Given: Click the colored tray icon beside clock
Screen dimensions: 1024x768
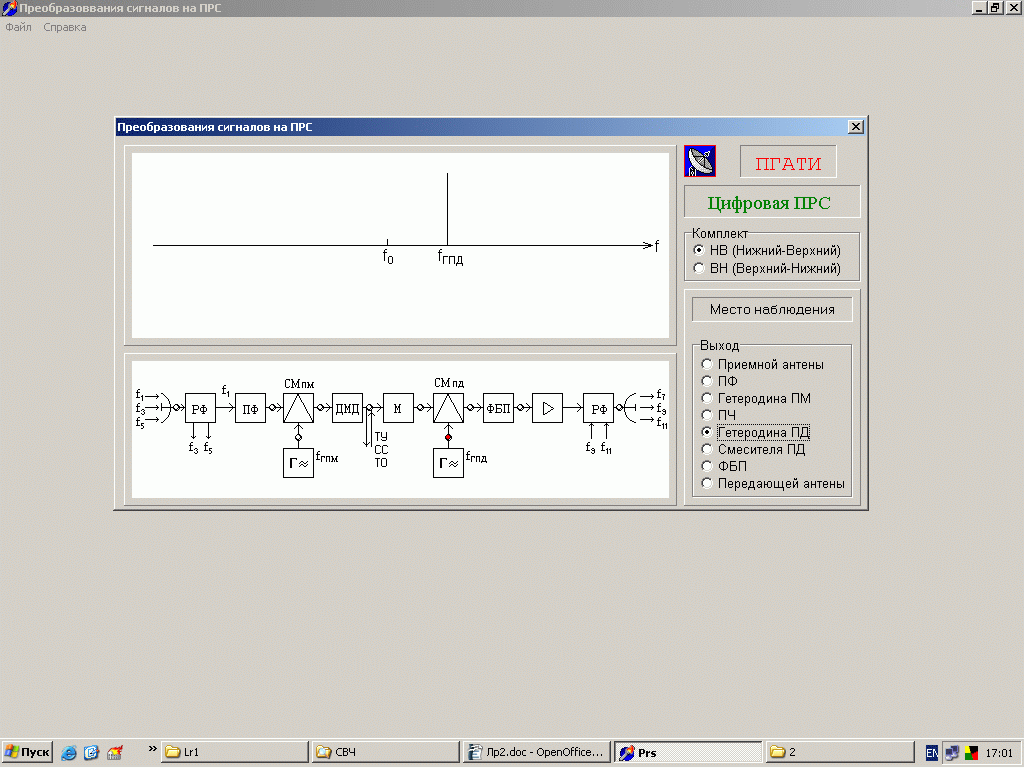Looking at the screenshot, I should tap(971, 753).
